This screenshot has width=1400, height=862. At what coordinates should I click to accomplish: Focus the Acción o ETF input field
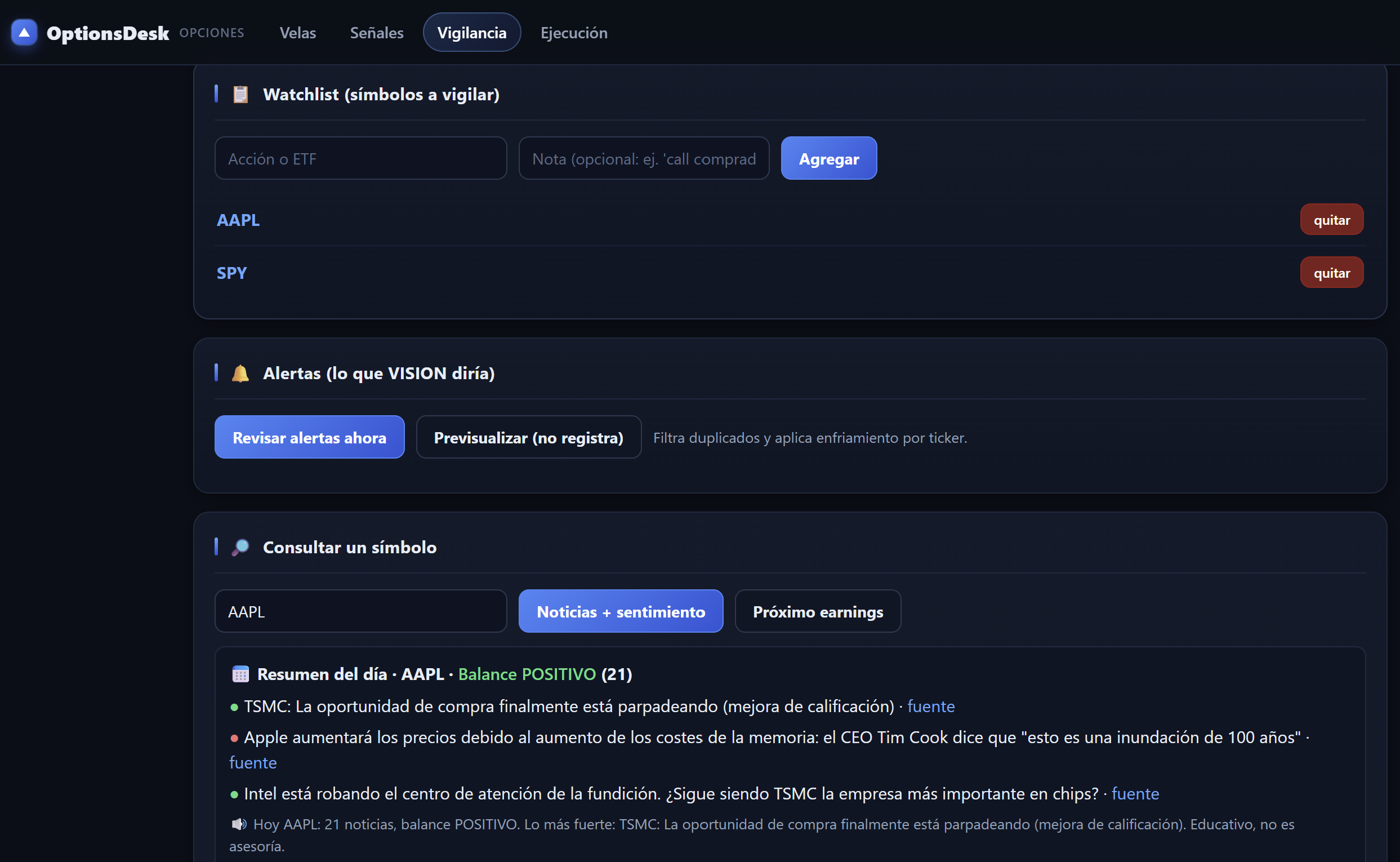[x=360, y=158]
